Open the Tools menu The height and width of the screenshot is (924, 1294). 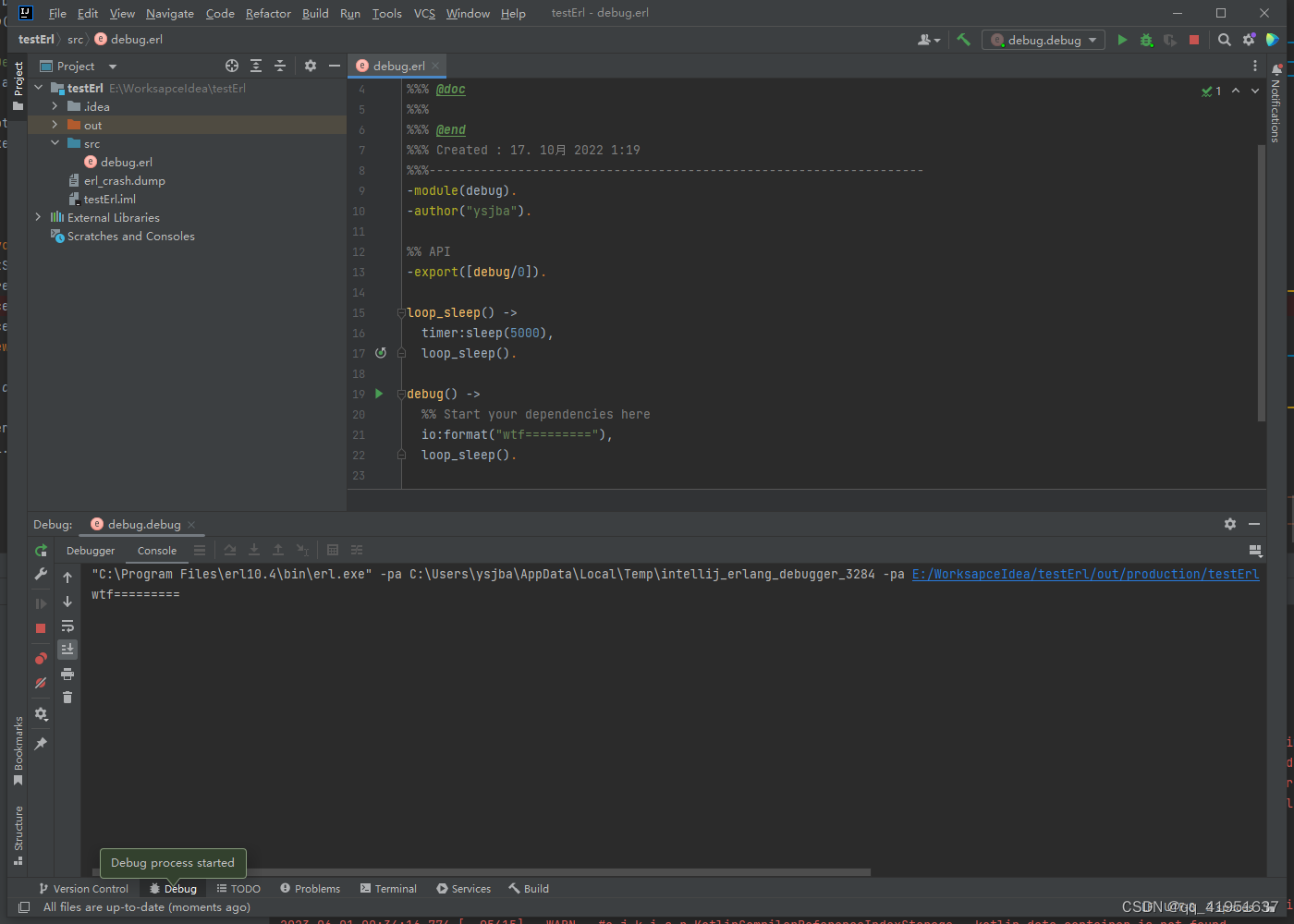pyautogui.click(x=386, y=13)
